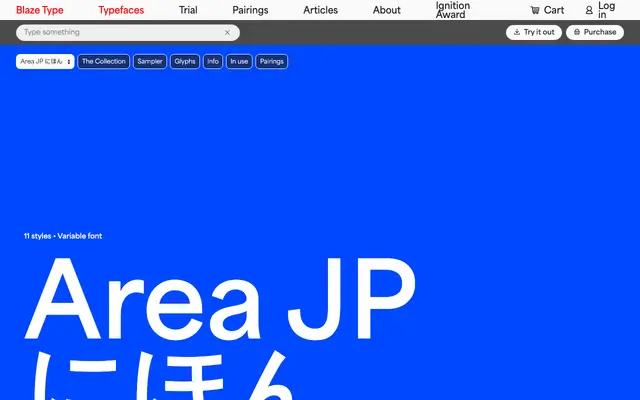Jump to The Collection section
The image size is (640, 400).
(x=104, y=62)
